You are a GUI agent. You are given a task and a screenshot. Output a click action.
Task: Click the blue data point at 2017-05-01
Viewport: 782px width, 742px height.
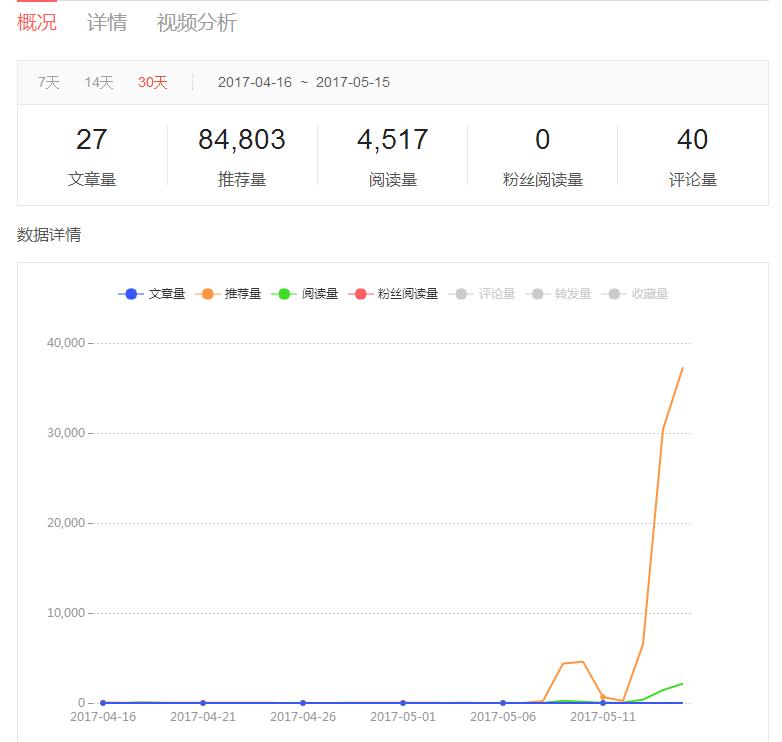[403, 703]
